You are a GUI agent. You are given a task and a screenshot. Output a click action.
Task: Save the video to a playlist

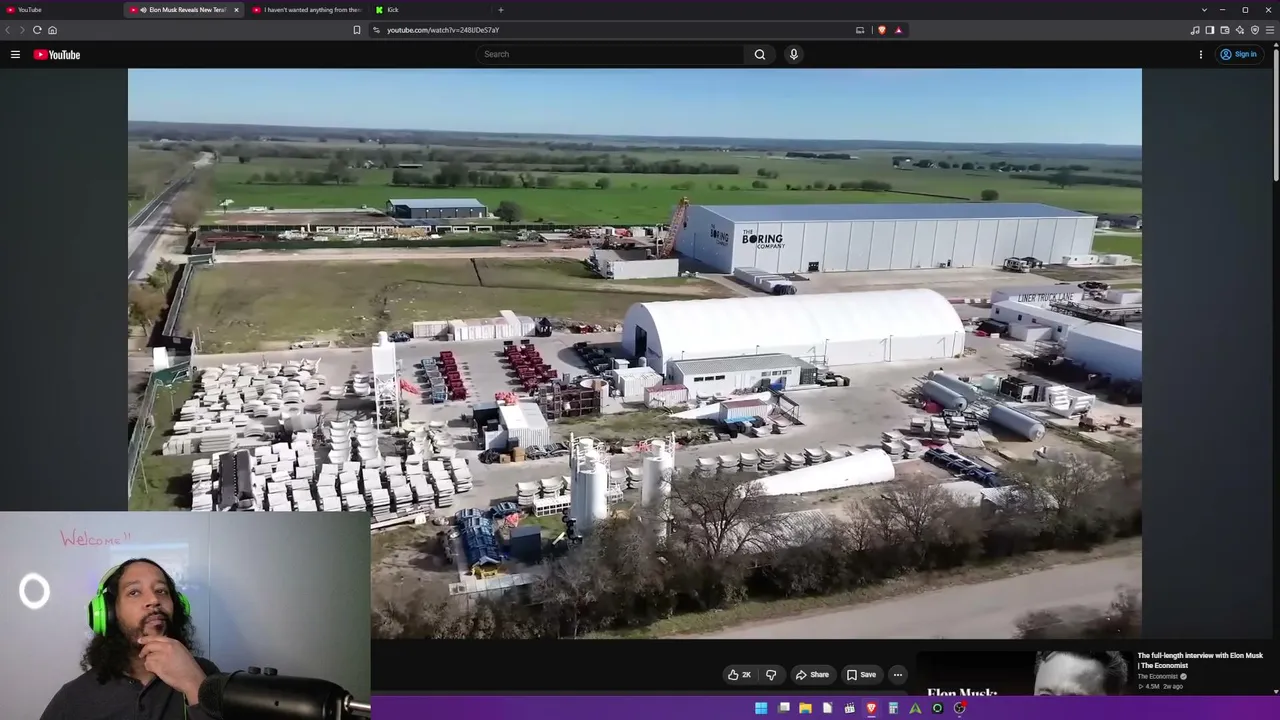[x=861, y=675]
